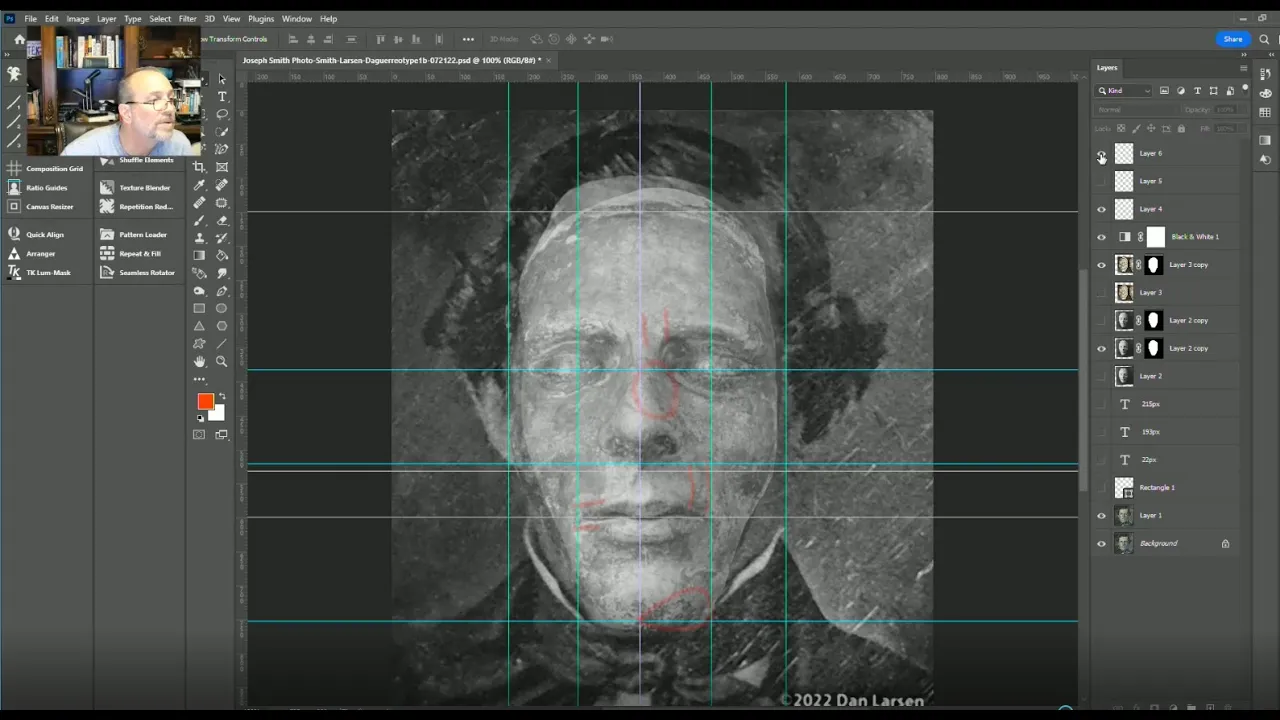Hide the Background layer
Image resolution: width=1280 pixels, height=720 pixels.
(x=1101, y=543)
